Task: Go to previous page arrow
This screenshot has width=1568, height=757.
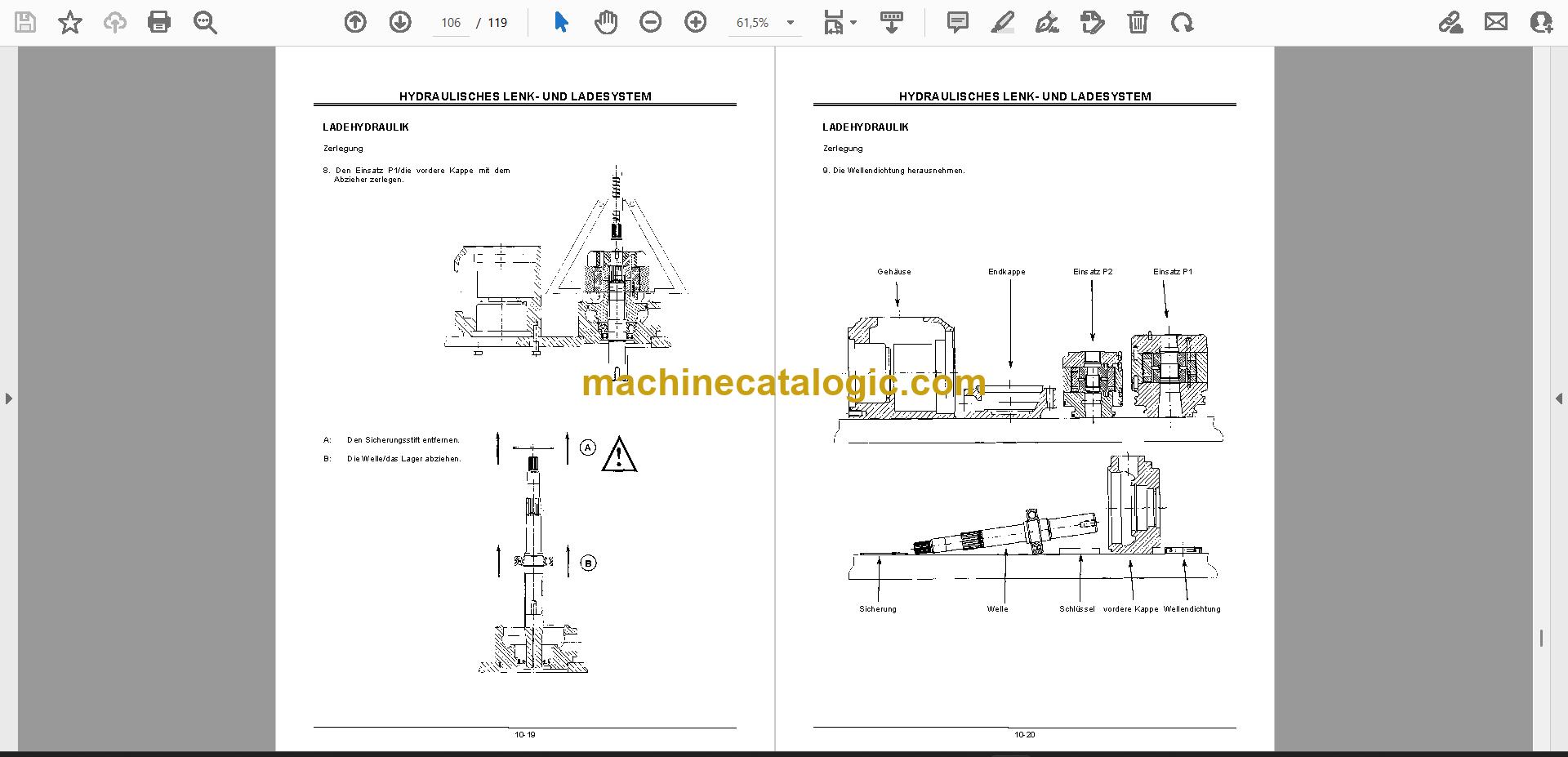Action: [x=355, y=22]
